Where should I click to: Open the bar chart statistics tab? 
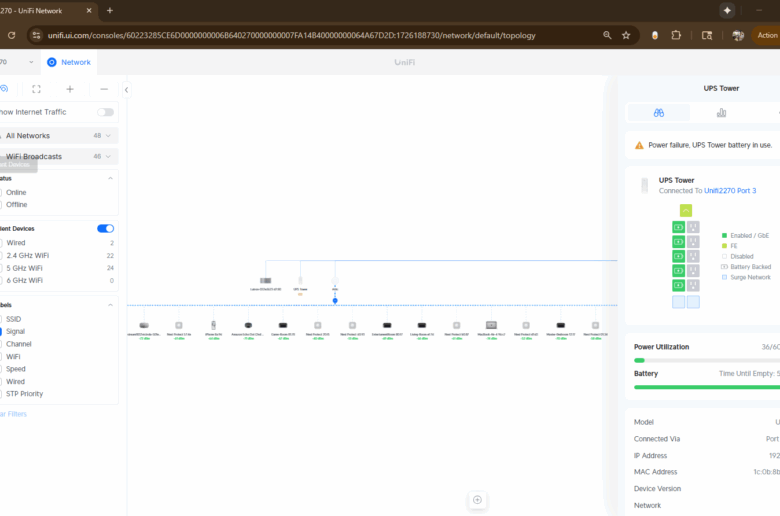tap(721, 113)
